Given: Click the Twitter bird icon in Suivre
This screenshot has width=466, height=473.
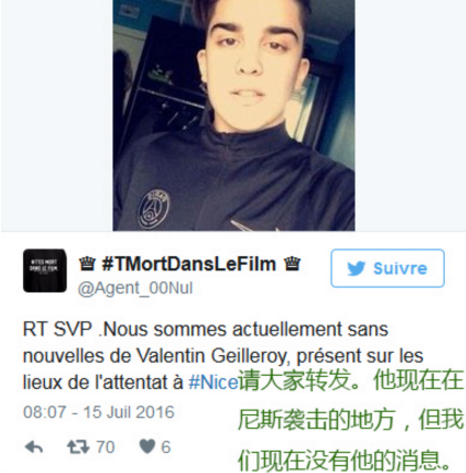Looking at the screenshot, I should pyautogui.click(x=356, y=269).
